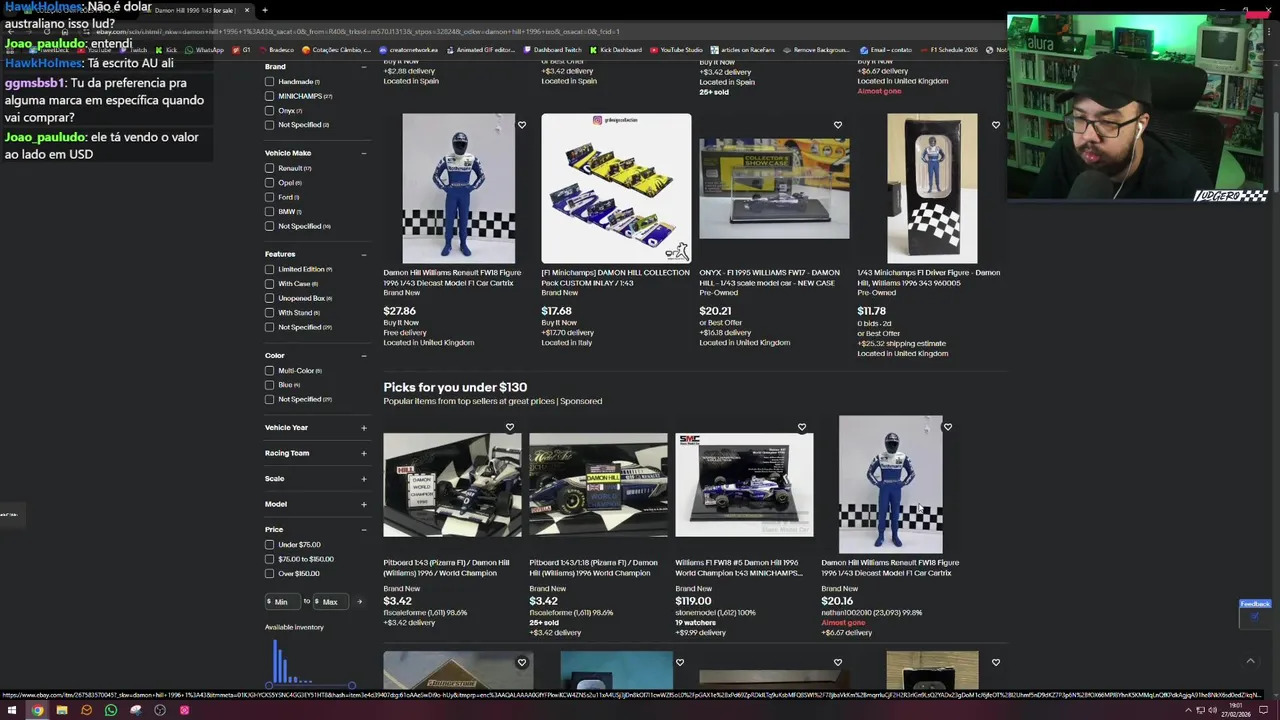
Task: Collapse the Features filter section
Action: (363, 254)
